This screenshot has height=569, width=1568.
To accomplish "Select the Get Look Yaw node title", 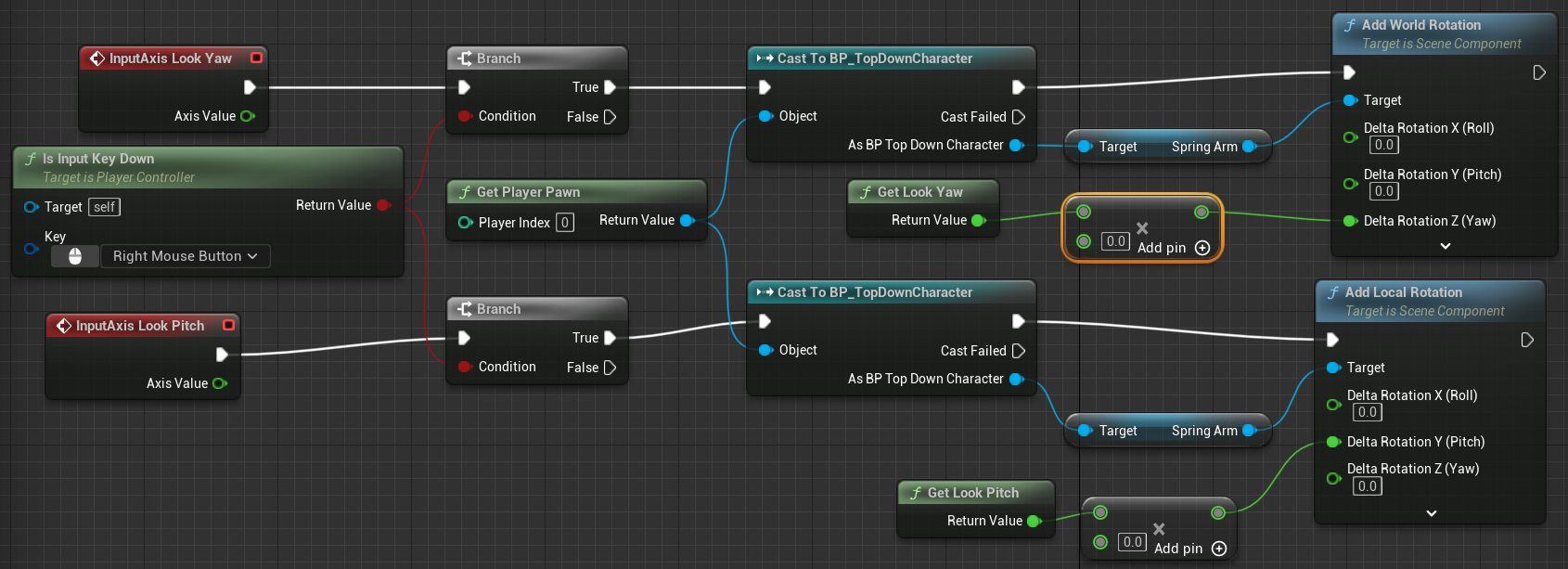I will [x=920, y=192].
